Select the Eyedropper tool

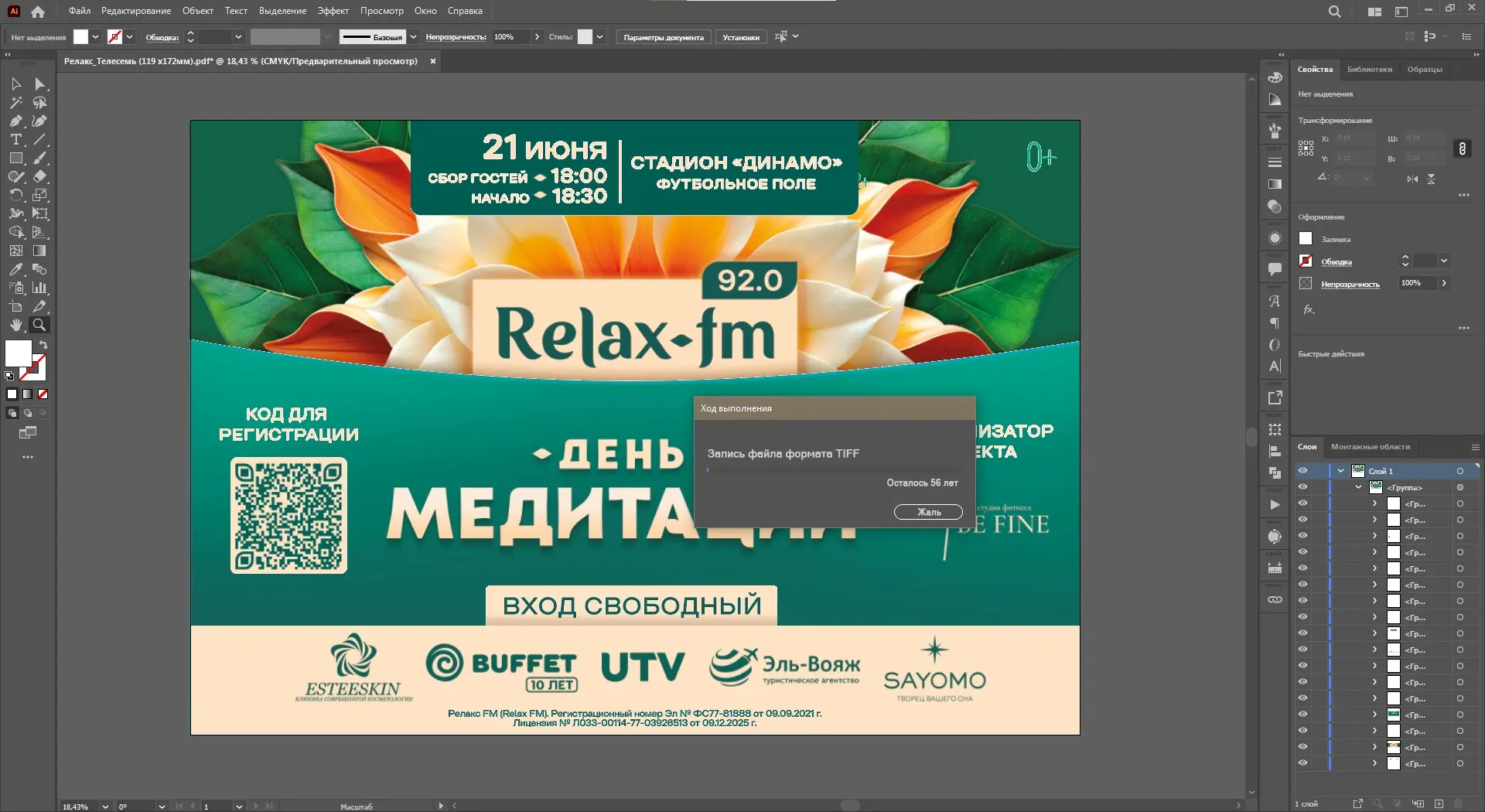pos(15,269)
